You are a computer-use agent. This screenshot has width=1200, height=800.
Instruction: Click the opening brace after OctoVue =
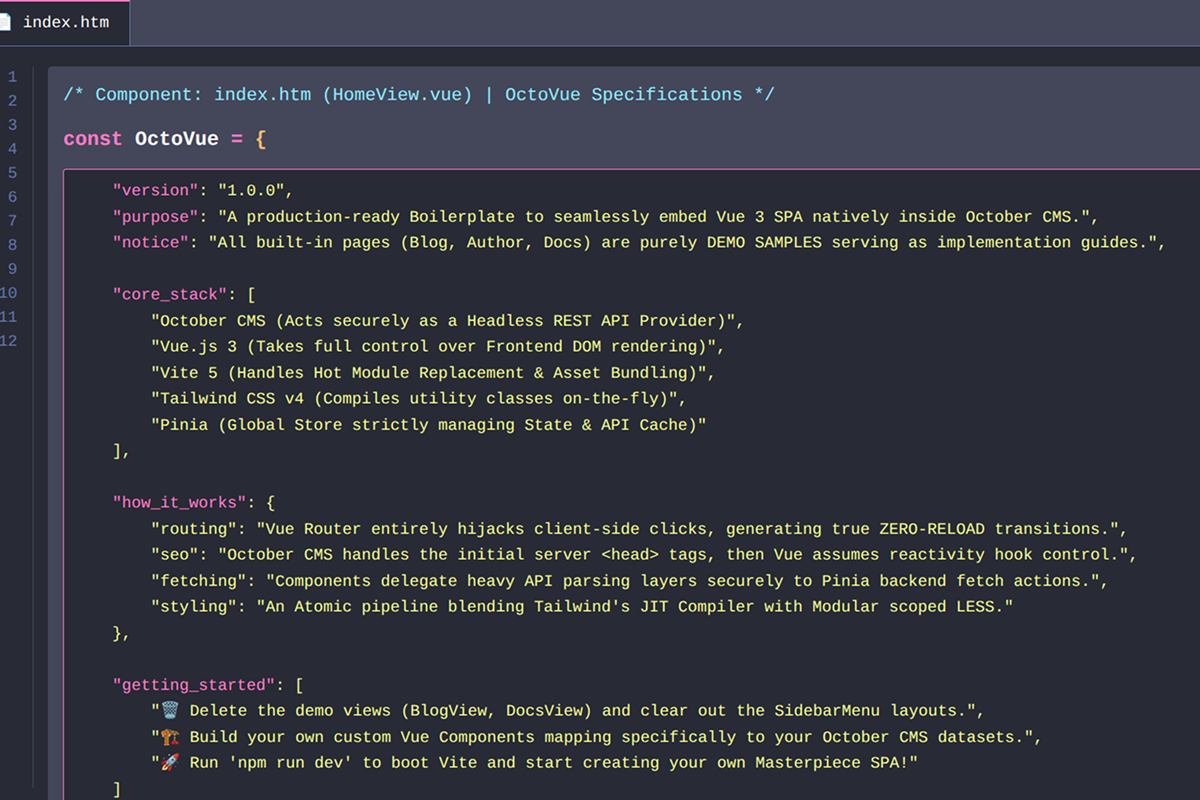click(261, 139)
